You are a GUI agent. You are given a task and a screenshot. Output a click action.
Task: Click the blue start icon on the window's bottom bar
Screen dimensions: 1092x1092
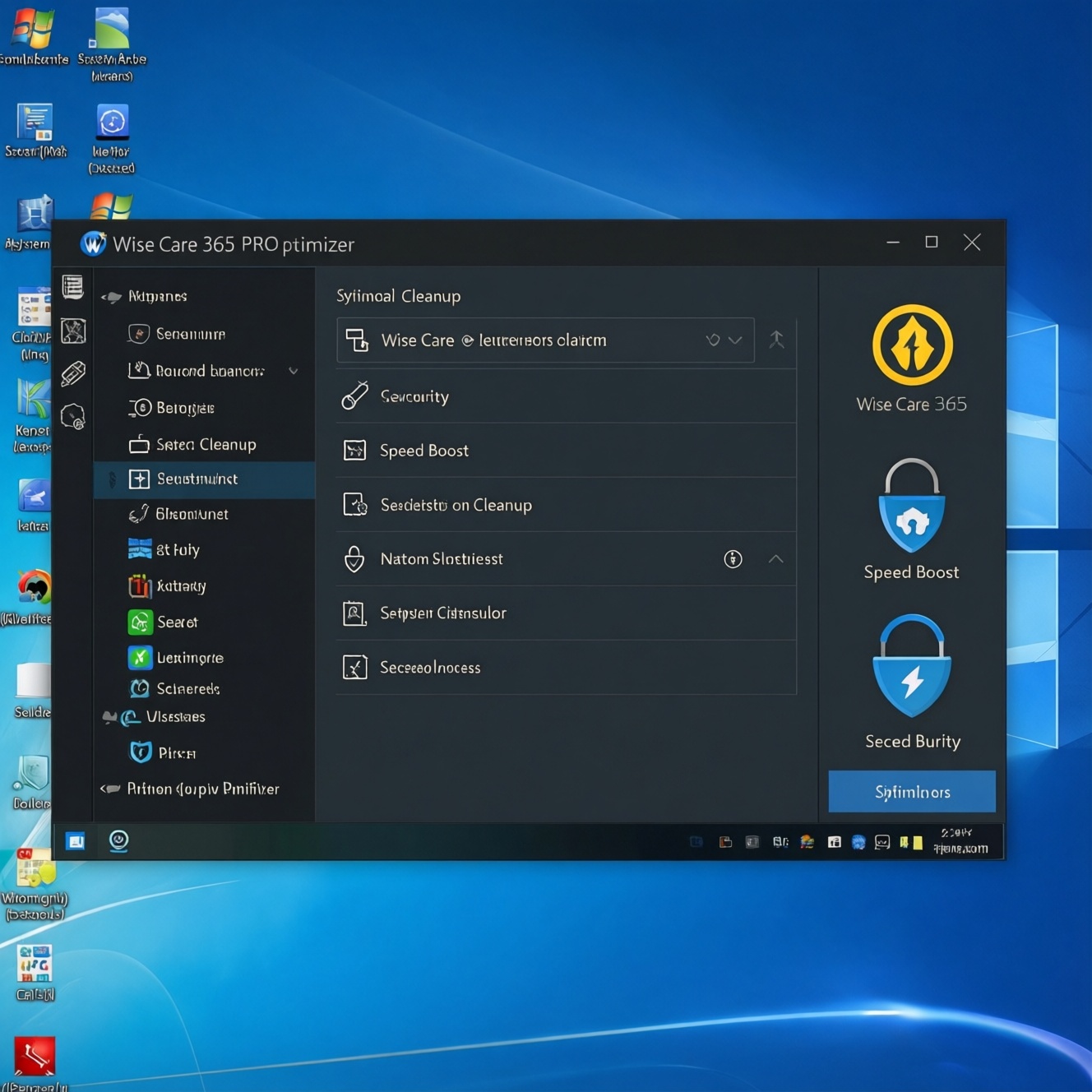[x=75, y=841]
